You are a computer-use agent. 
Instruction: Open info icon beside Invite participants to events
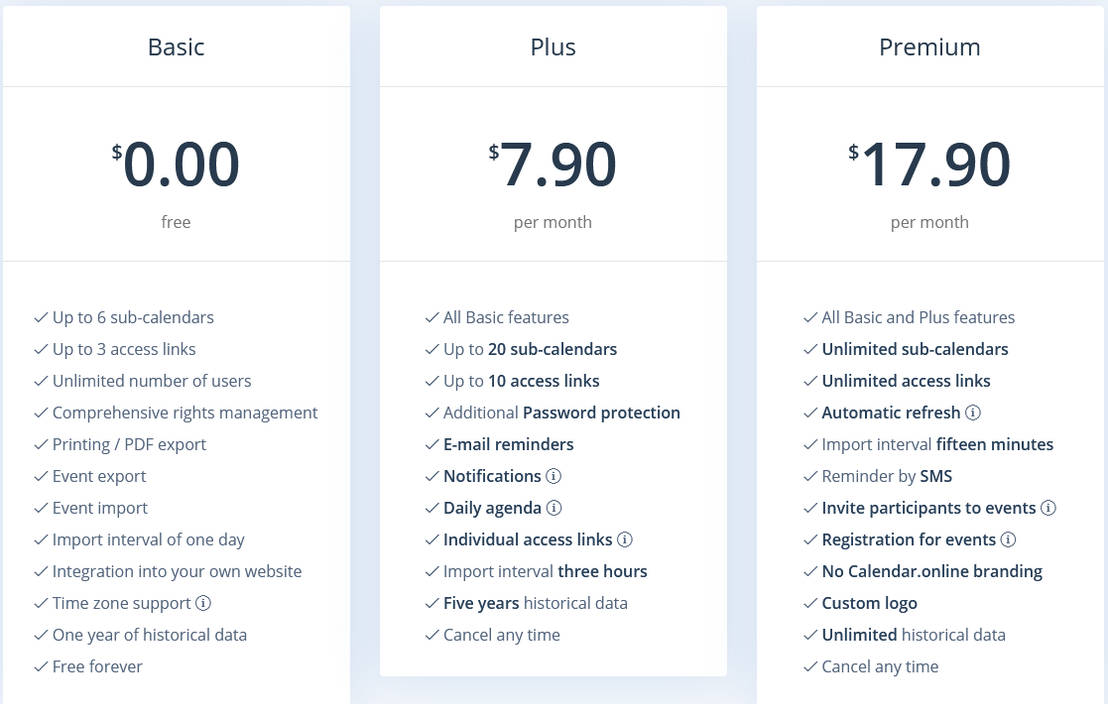(1049, 508)
